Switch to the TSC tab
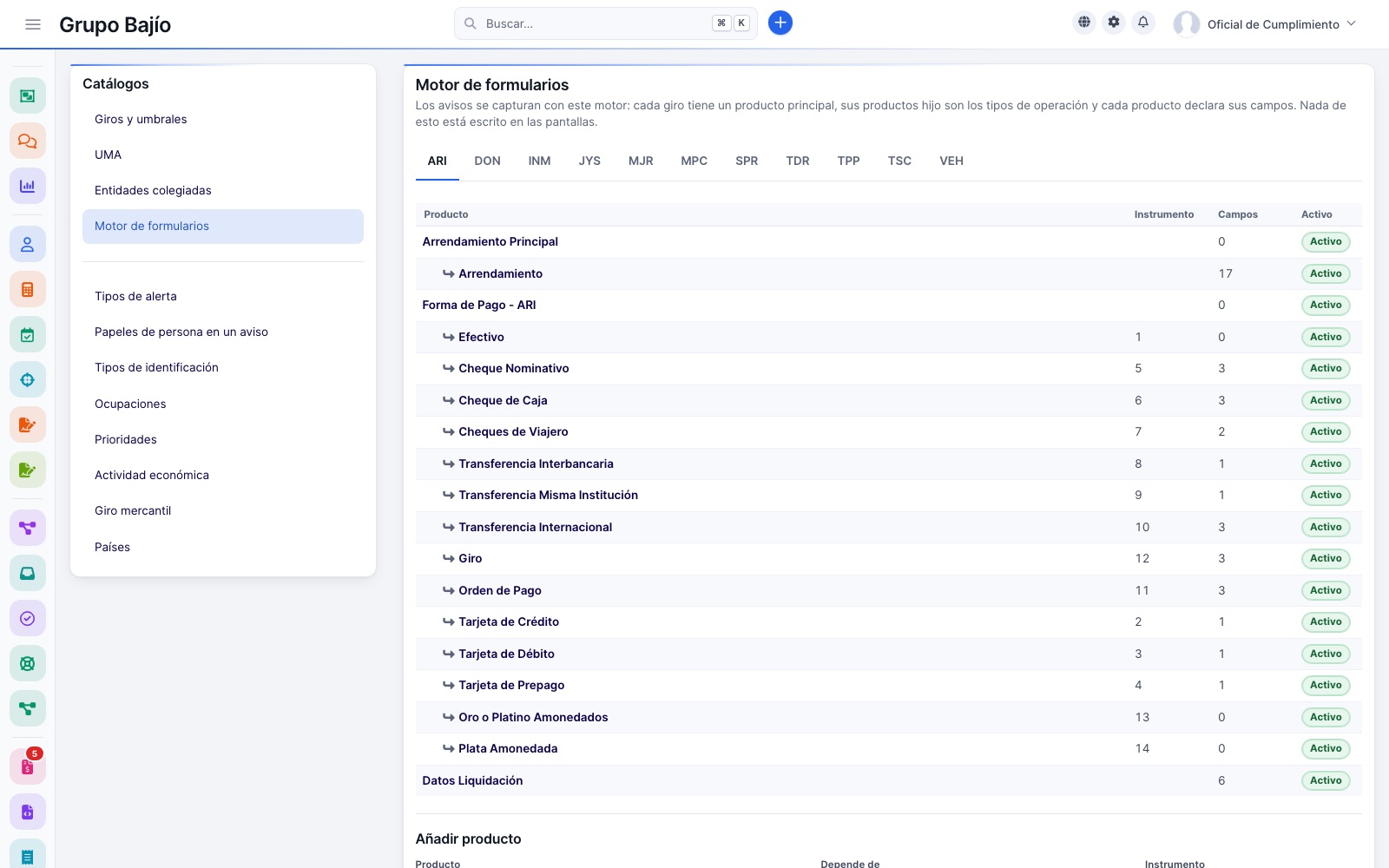Screen dimensions: 1389x868 [x=899, y=161]
